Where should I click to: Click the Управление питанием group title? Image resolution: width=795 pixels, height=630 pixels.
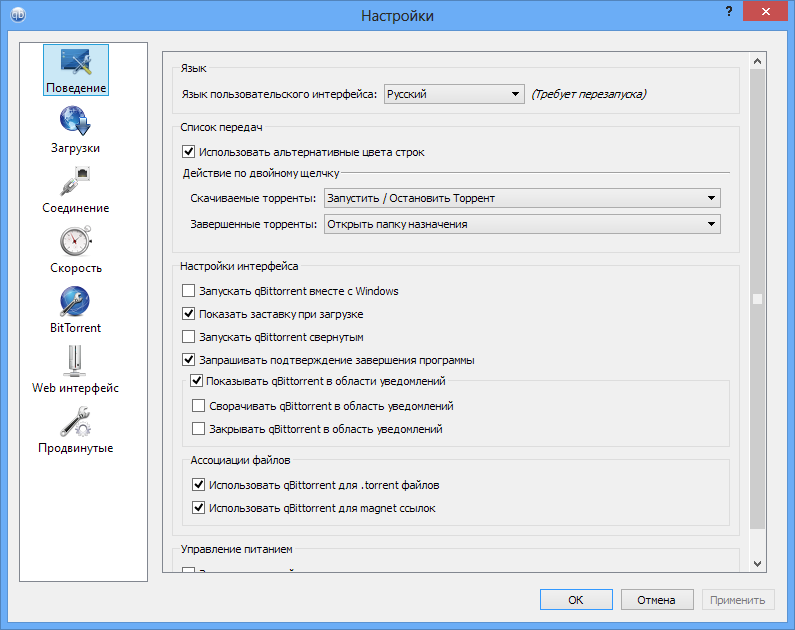237,549
